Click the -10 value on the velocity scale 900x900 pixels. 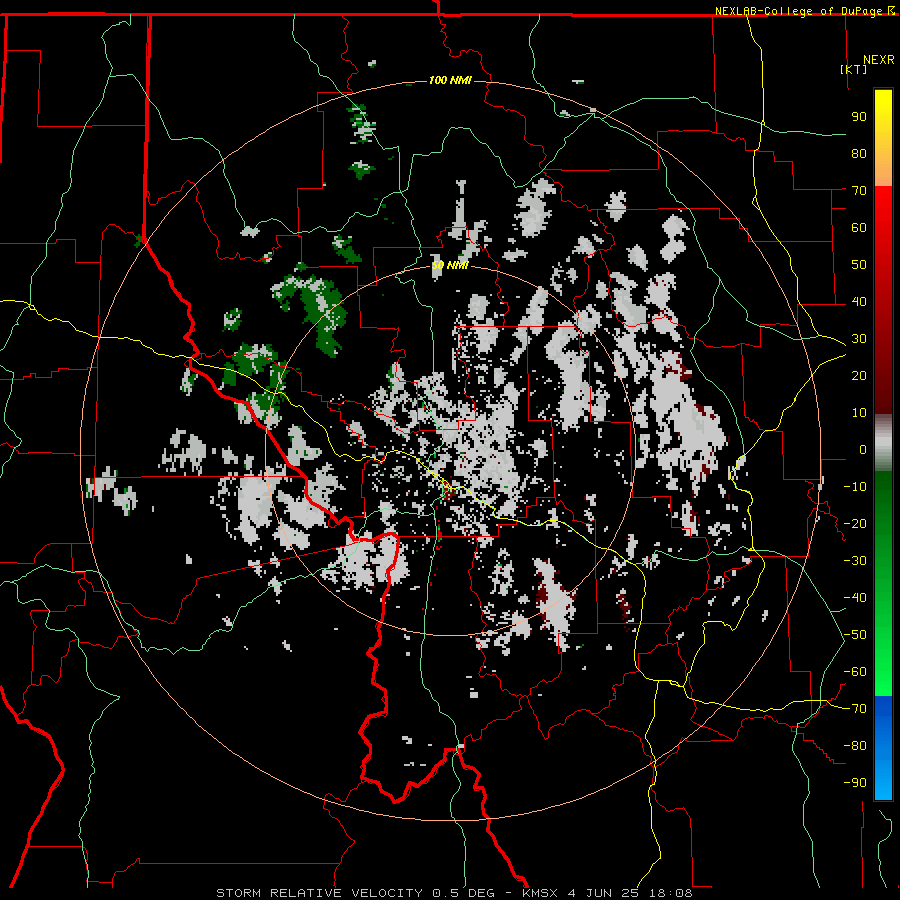tap(855, 487)
